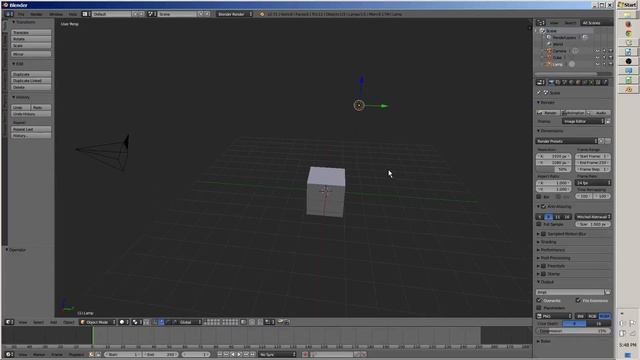Enable the Sampled Motion Blur checkbox

pyautogui.click(x=543, y=234)
